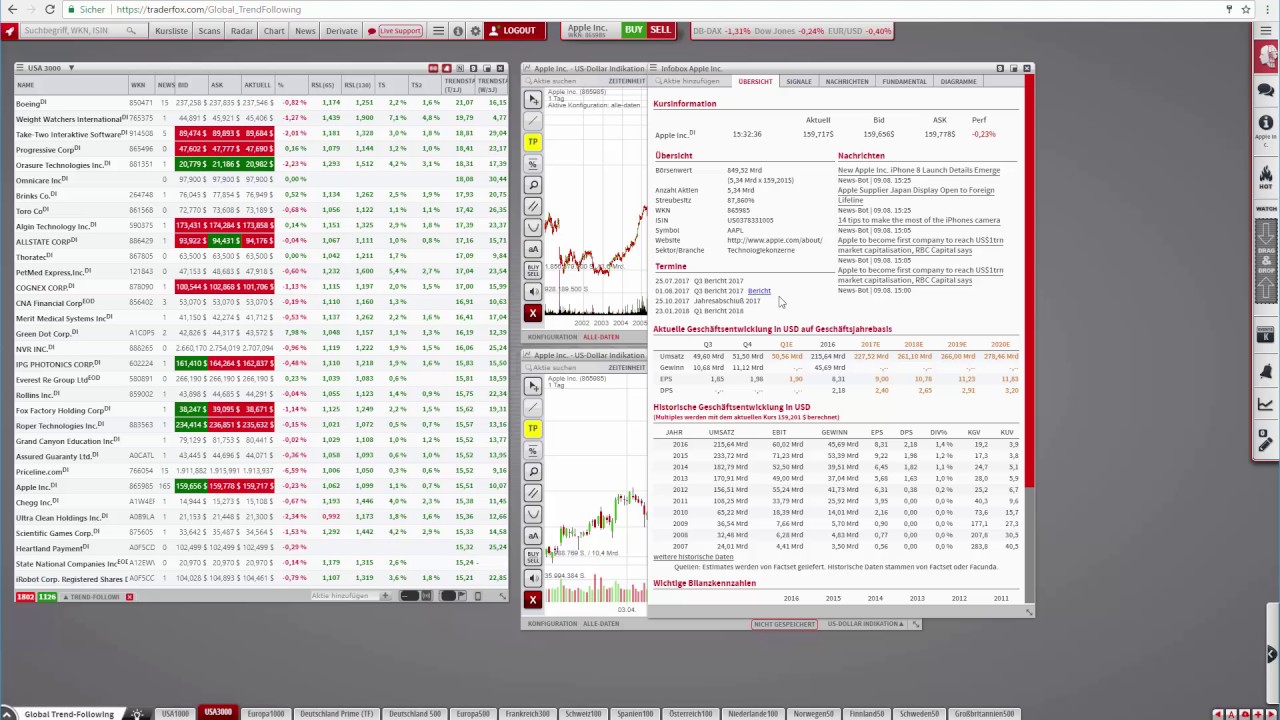Viewport: 1280px width, 720px height.
Task: Select the parallel channel tool in upper chart
Action: tap(533, 206)
